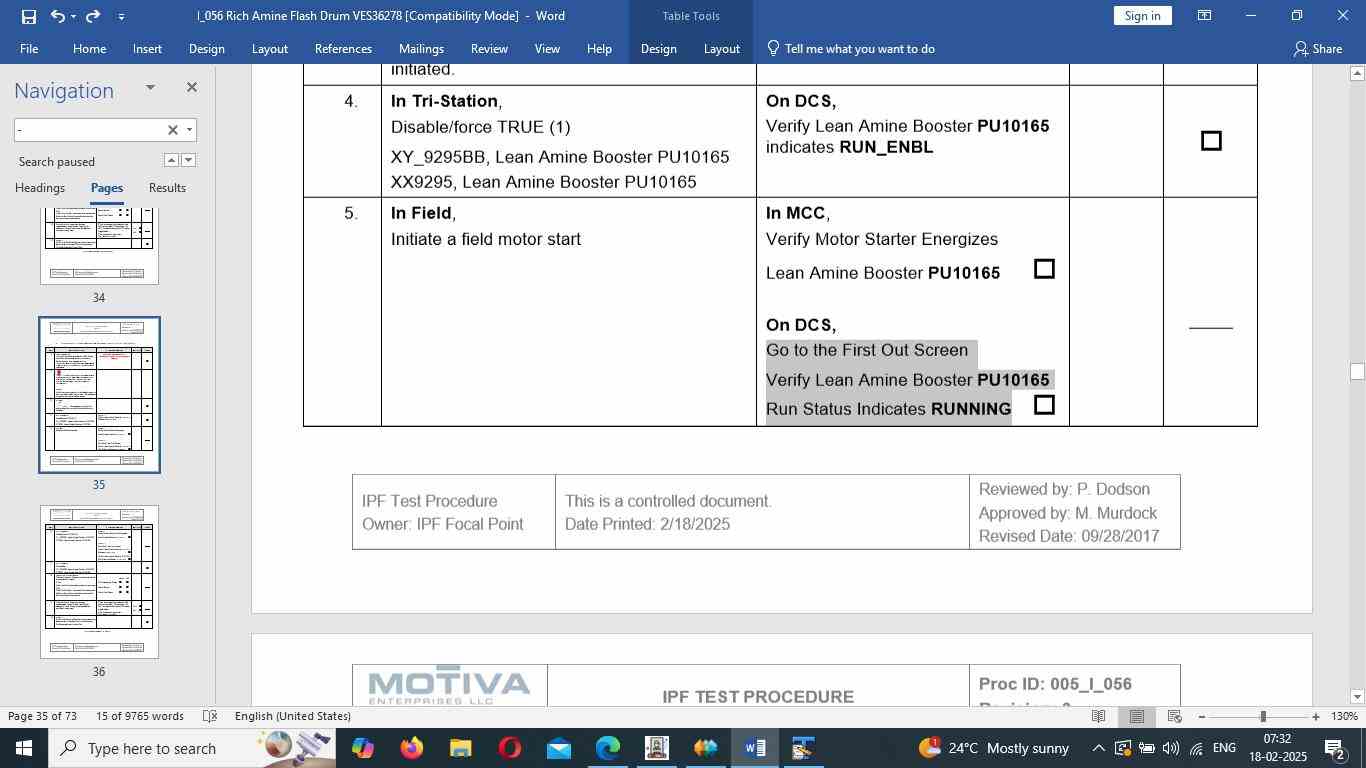Redo the last action

tap(93, 16)
